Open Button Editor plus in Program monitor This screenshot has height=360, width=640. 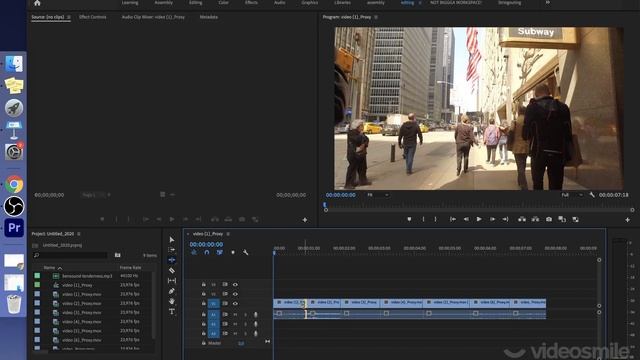(x=627, y=220)
